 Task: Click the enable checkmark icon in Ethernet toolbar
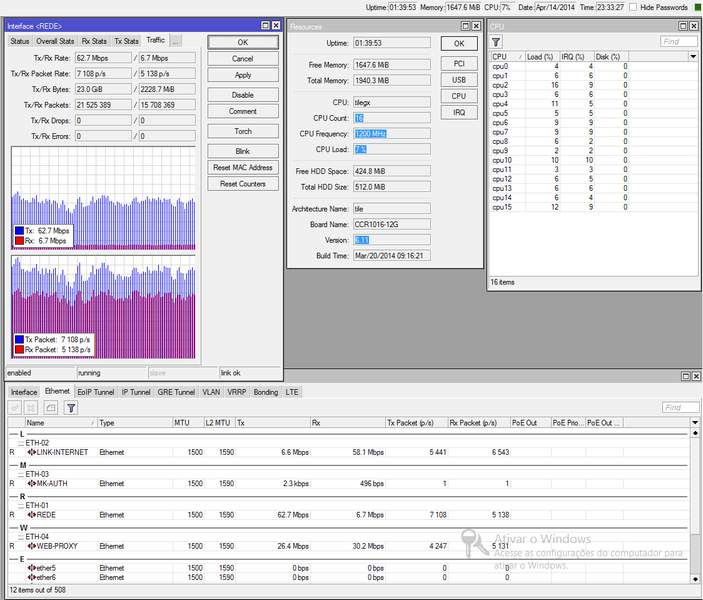pos(15,408)
